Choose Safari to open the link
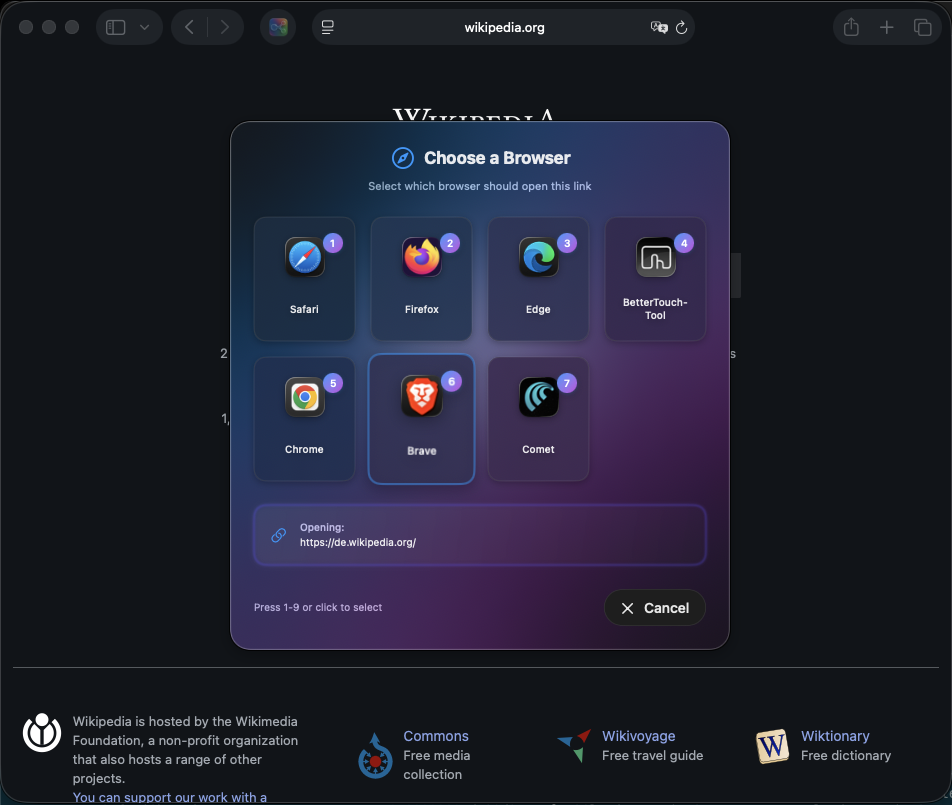 [x=304, y=279]
